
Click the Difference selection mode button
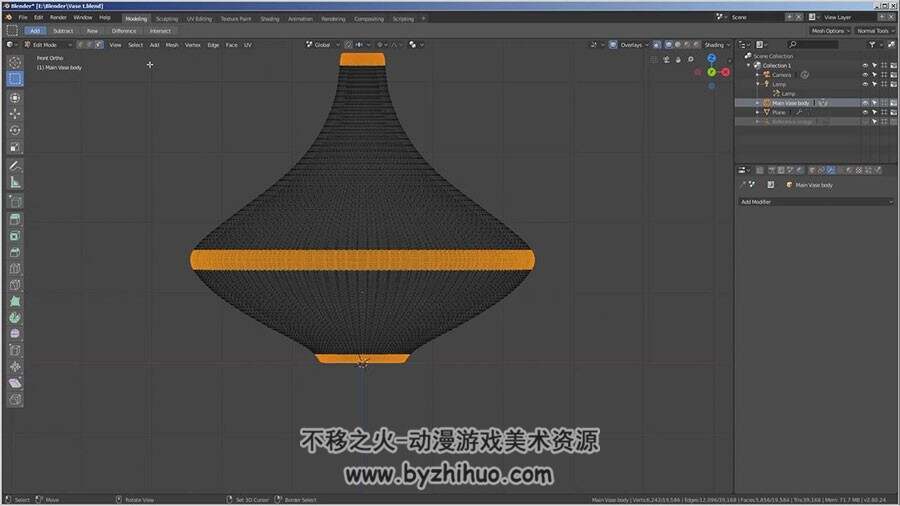[x=124, y=31]
